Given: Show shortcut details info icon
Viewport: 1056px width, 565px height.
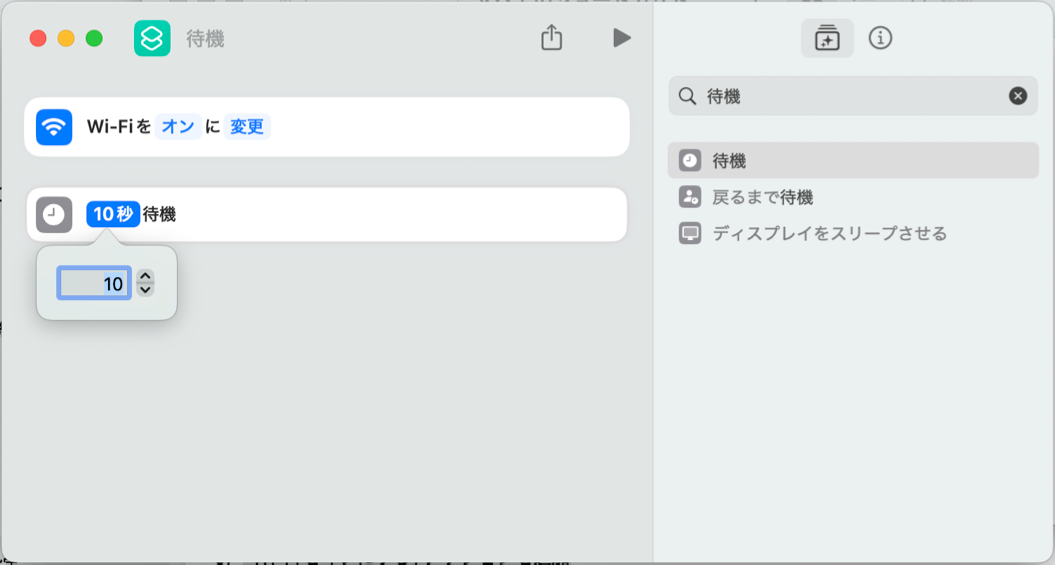Looking at the screenshot, I should (880, 38).
